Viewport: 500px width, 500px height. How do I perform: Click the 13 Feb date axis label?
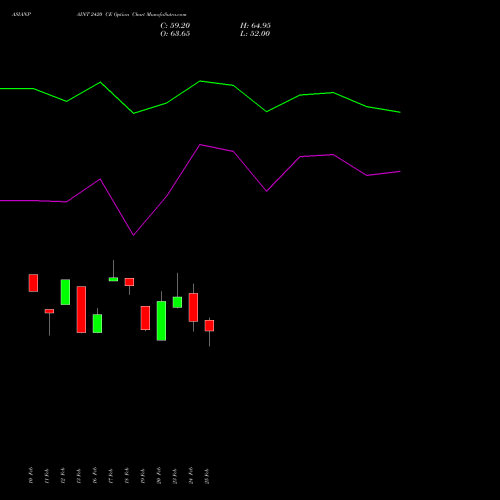coord(79,475)
